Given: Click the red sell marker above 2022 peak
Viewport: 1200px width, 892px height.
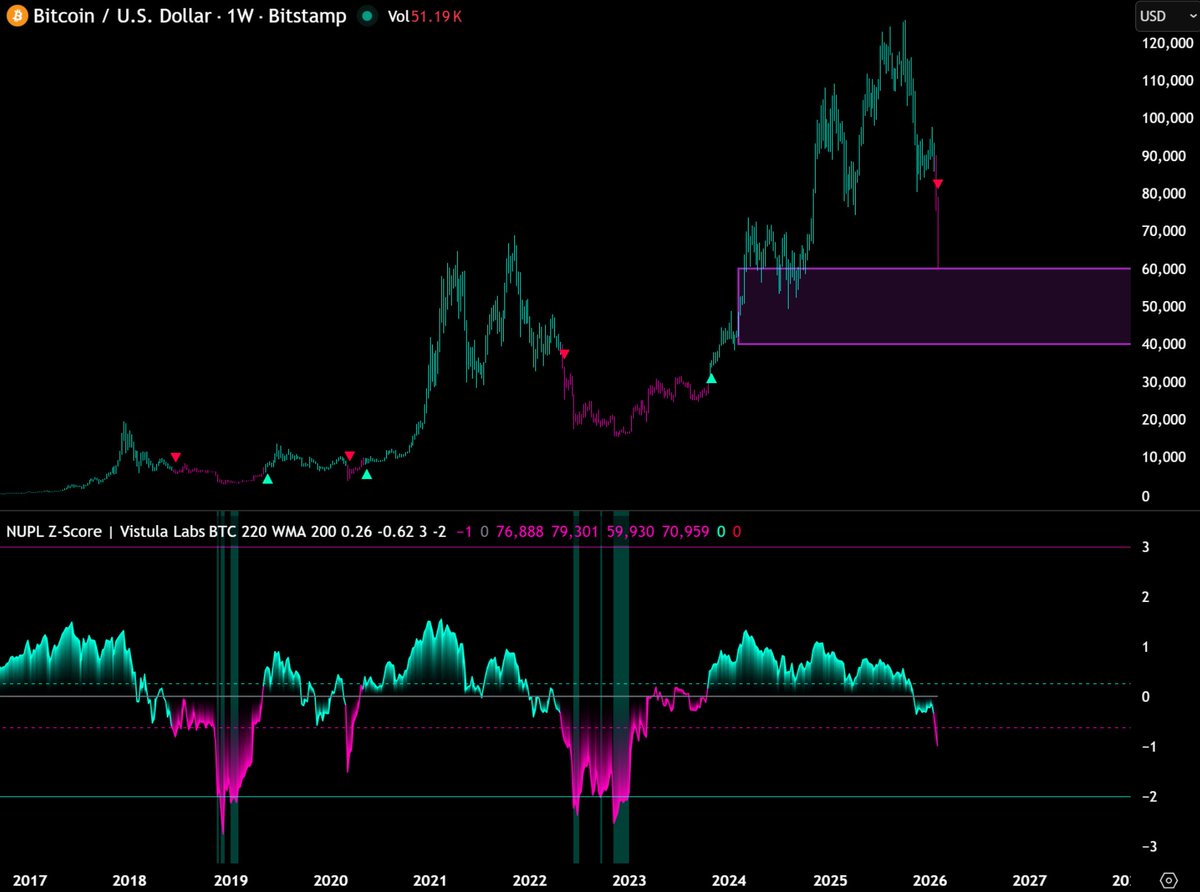Looking at the screenshot, I should tap(565, 353).
